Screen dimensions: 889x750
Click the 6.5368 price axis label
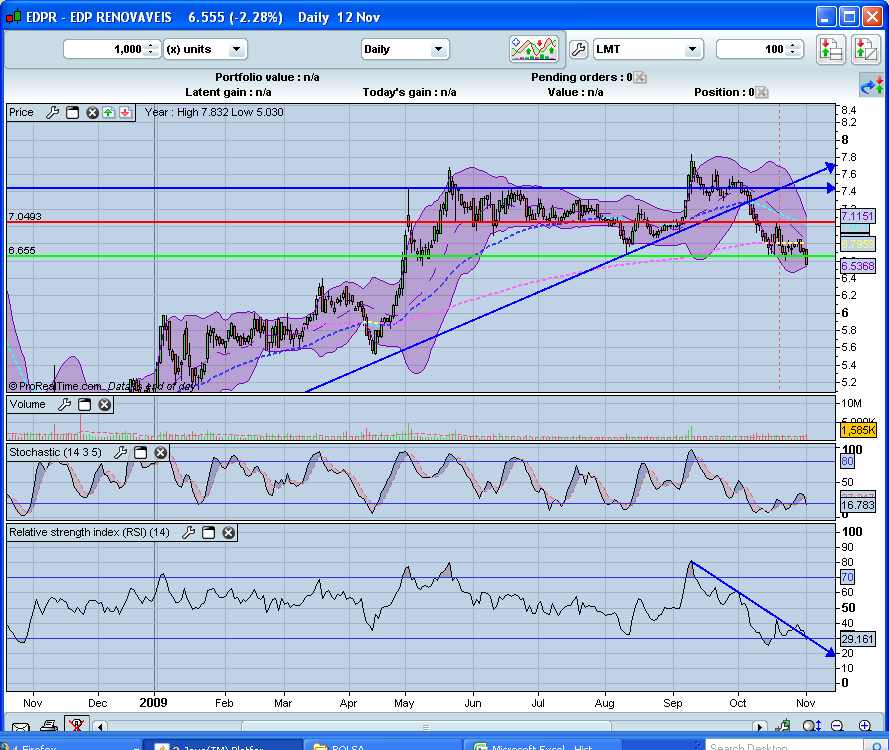[x=857, y=266]
